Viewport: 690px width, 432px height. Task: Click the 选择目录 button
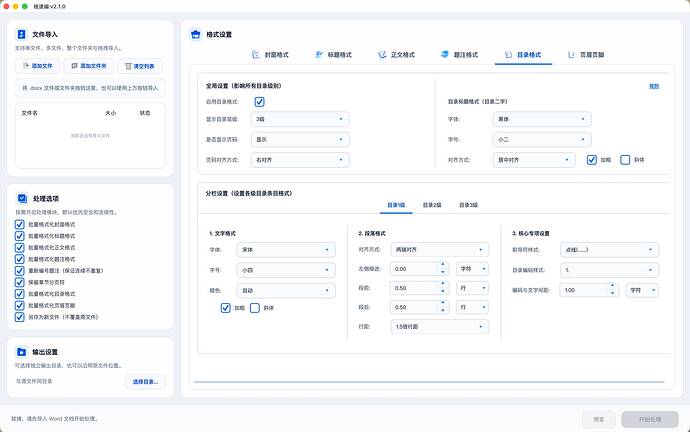145,381
